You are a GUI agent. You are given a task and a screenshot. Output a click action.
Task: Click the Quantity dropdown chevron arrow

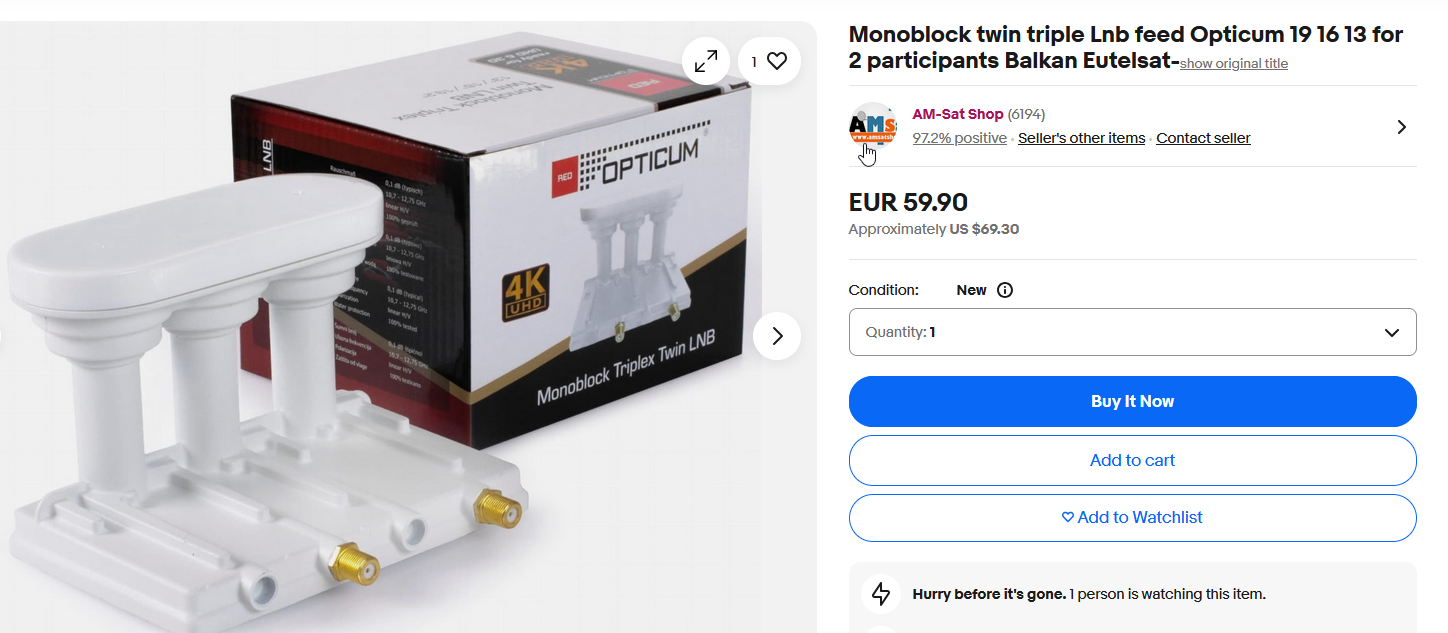1392,332
